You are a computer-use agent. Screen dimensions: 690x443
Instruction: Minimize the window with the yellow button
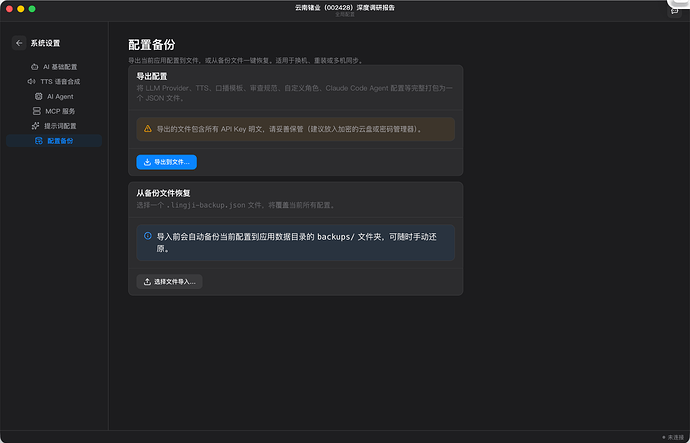click(x=21, y=9)
